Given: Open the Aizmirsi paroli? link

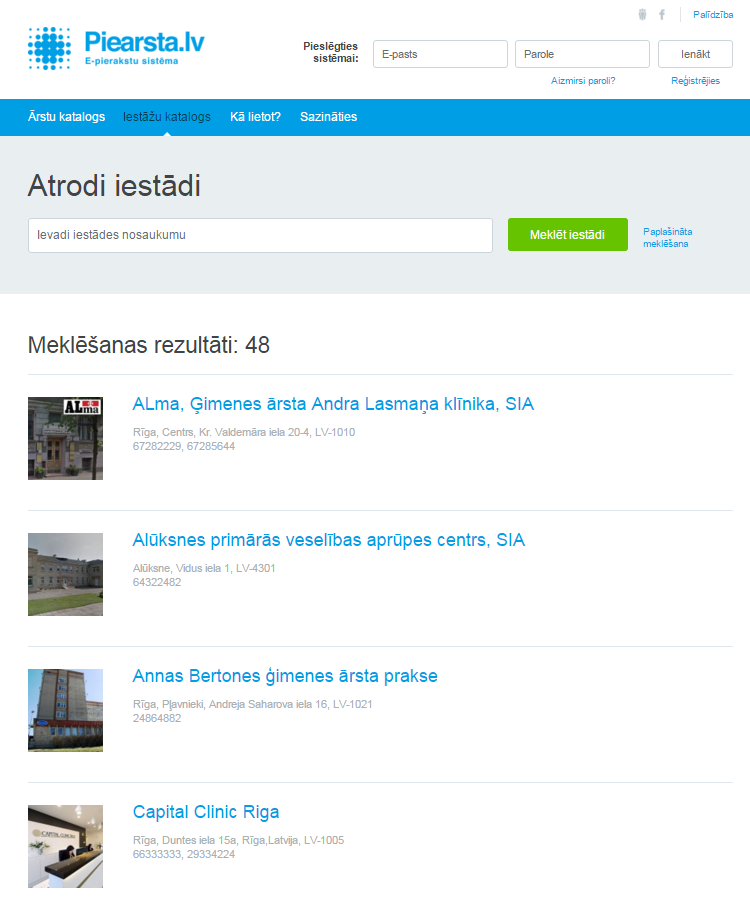Looking at the screenshot, I should (x=583, y=81).
